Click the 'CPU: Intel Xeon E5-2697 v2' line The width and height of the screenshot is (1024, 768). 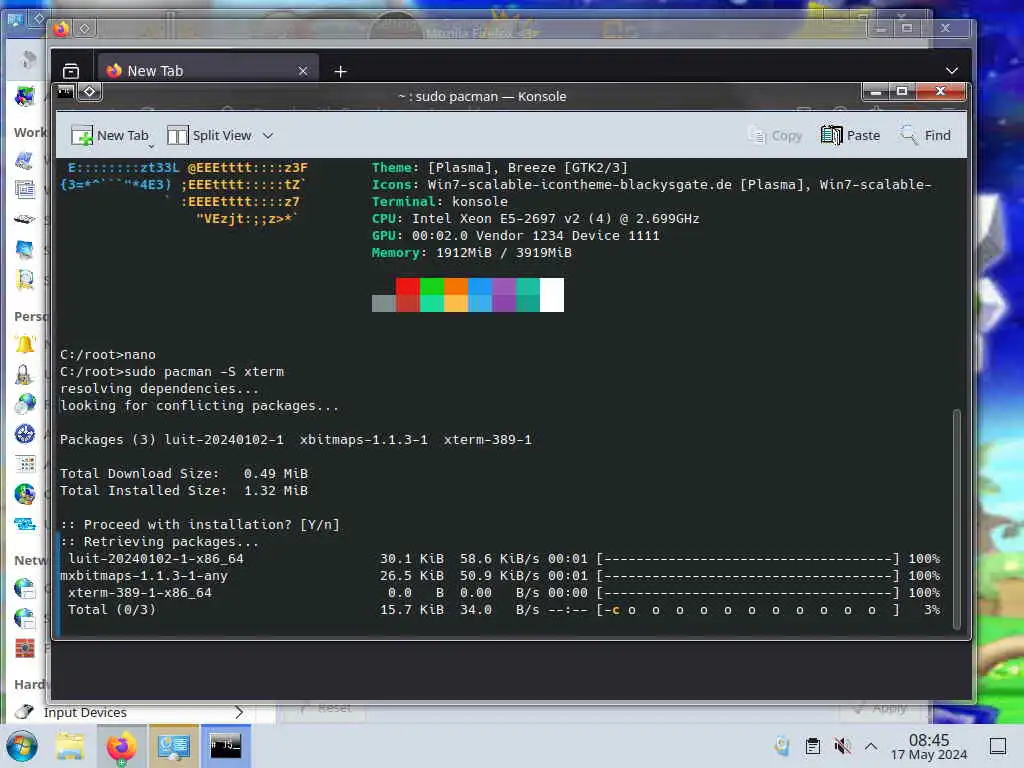(536, 219)
